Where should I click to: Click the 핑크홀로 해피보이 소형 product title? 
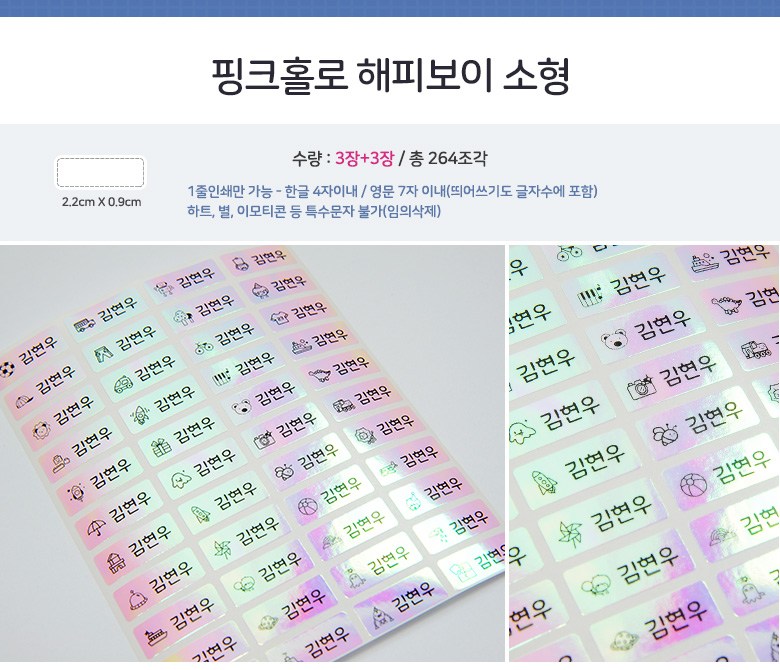point(390,76)
